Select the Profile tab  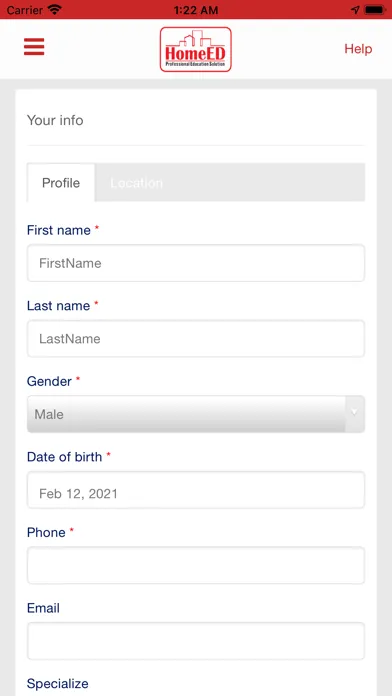tap(61, 183)
